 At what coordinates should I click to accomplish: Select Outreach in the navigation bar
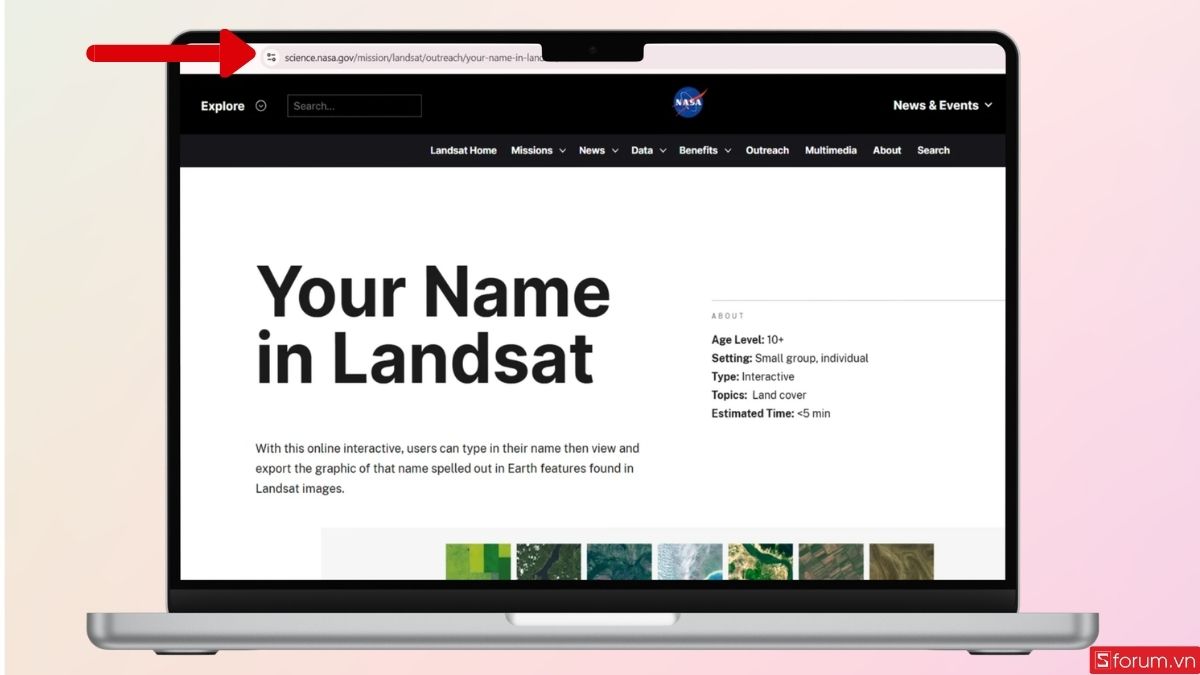tap(766, 150)
